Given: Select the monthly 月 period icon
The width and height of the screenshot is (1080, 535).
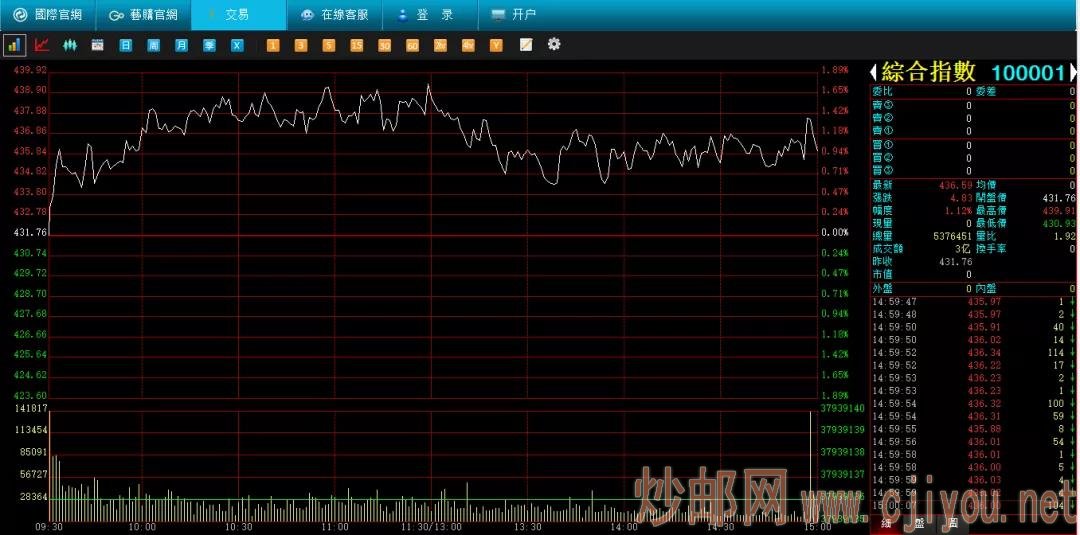Looking at the screenshot, I should point(181,45).
